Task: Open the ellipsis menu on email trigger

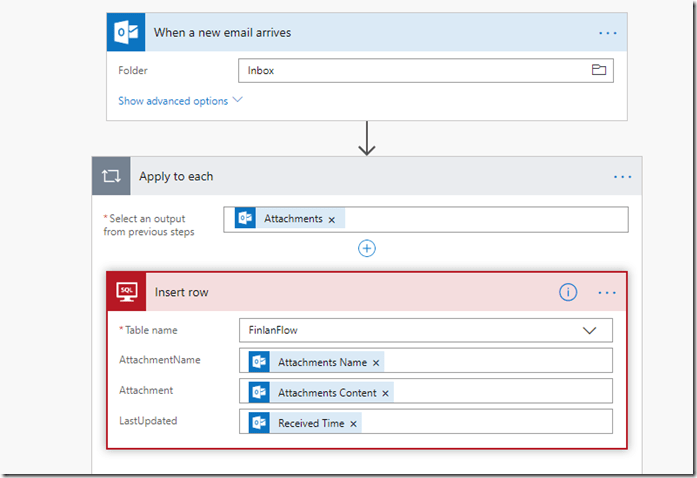Action: coord(608,33)
